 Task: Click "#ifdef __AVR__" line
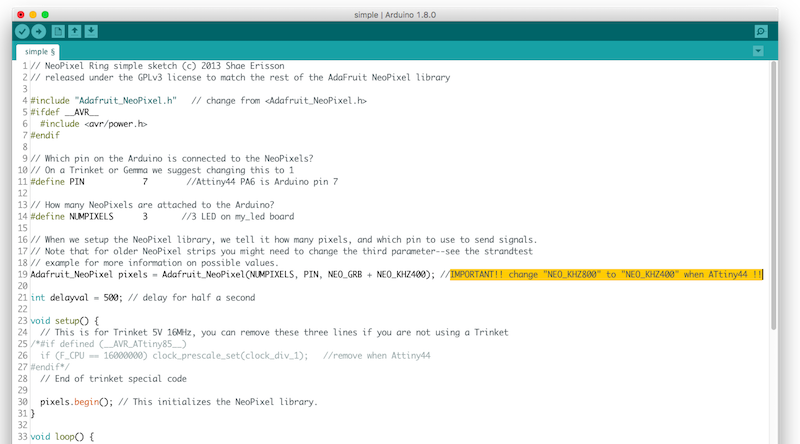tap(64, 112)
